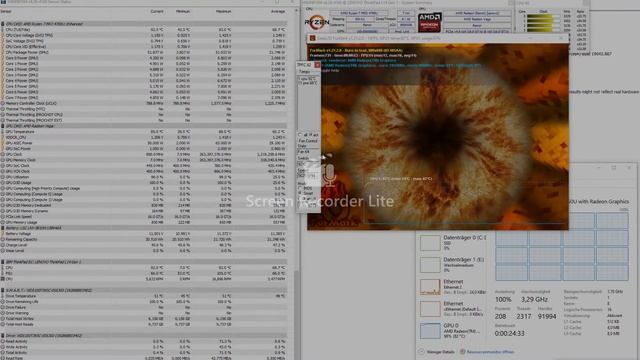The height and width of the screenshot is (360, 640).
Task: Click the 3,29 GHz speed value in Task Manager
Action: (x=534, y=300)
